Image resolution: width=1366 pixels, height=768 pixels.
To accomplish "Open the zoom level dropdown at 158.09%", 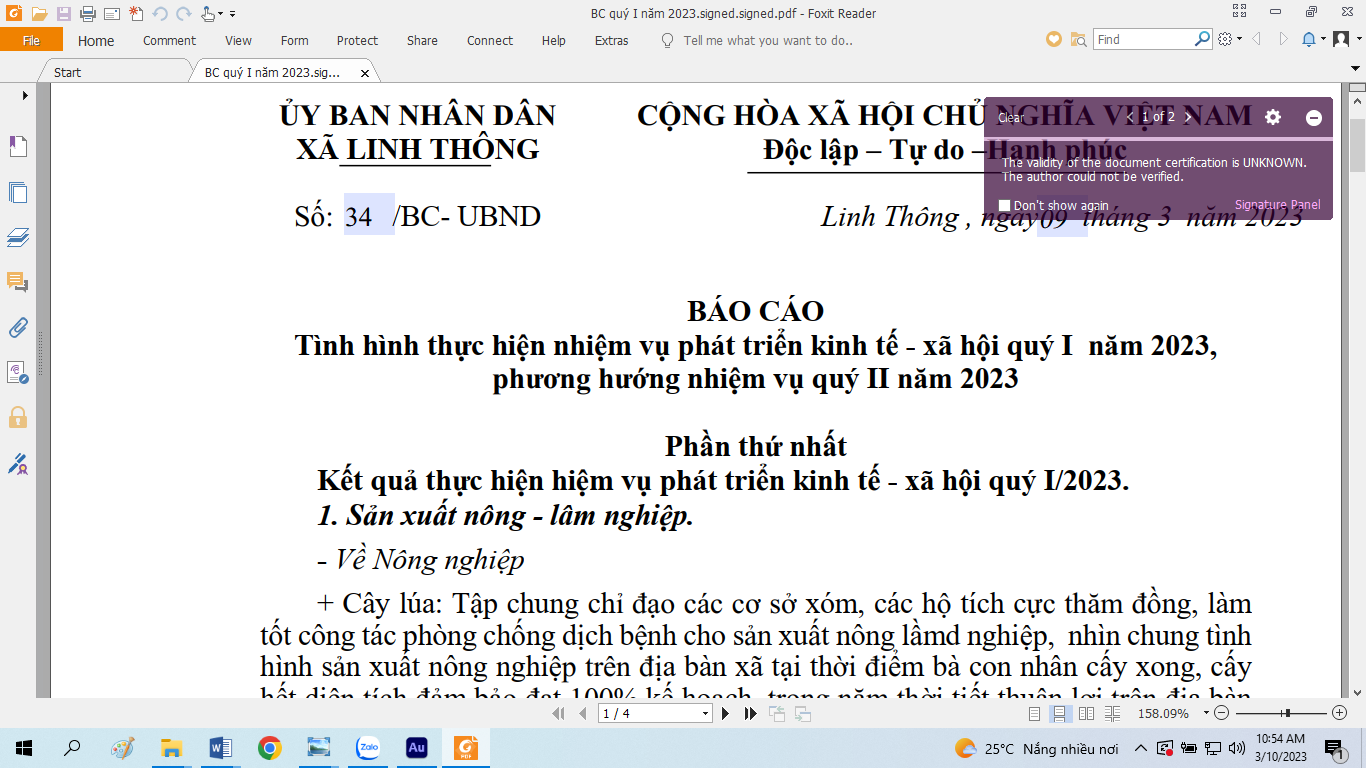I will [1206, 713].
